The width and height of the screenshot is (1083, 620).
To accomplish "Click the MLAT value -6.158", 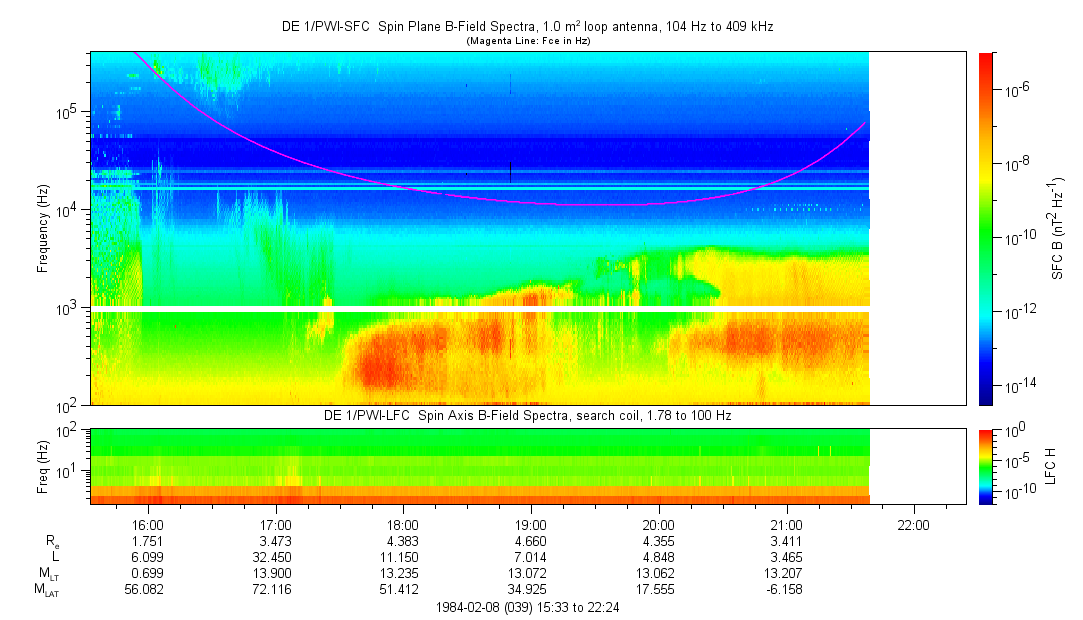I will (x=786, y=589).
